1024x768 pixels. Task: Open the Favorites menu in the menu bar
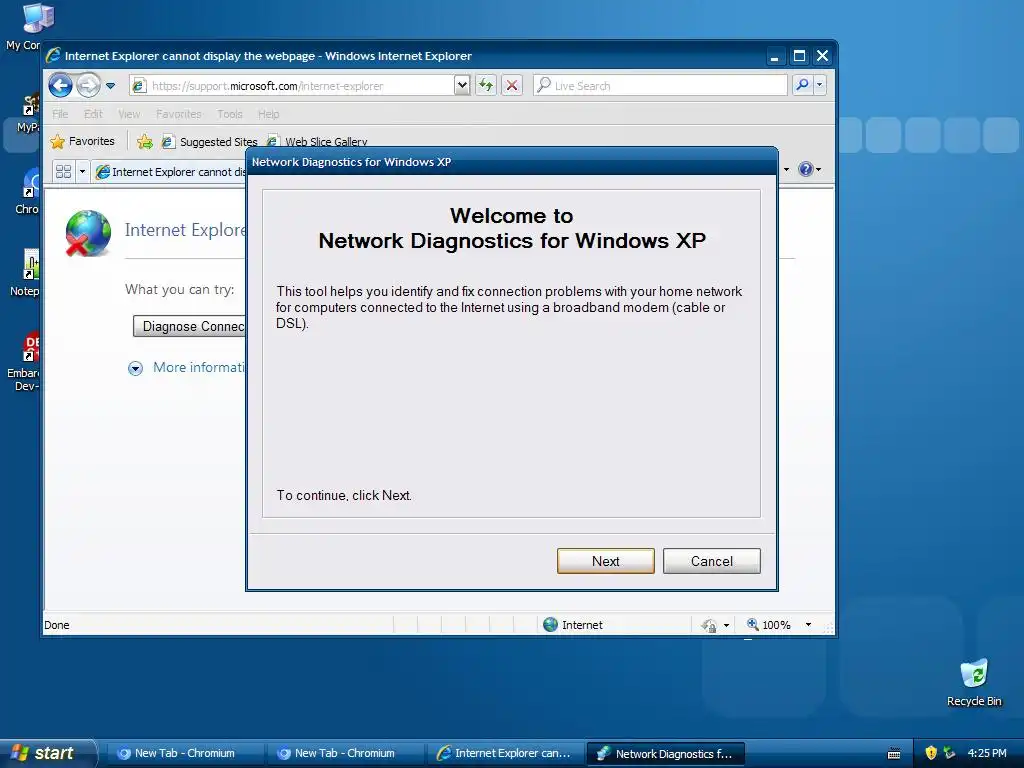(x=178, y=114)
